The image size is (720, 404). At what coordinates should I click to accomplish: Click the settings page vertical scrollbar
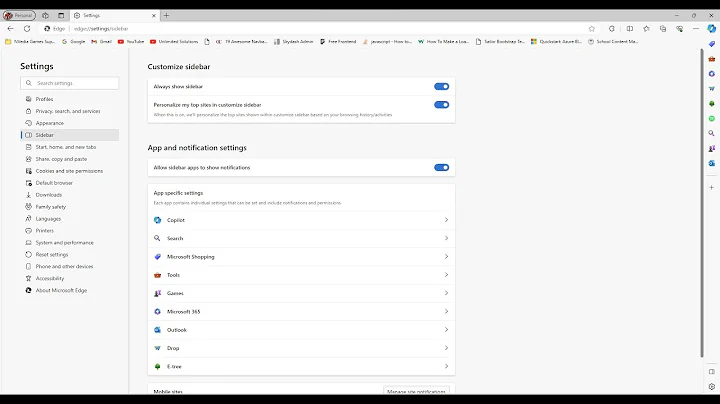tap(702, 202)
